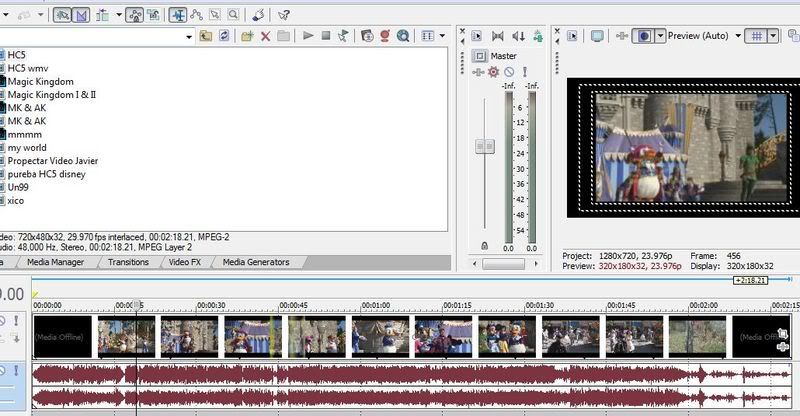Expand the Split Screen View dropdown
Image resolution: width=800 pixels, height=416 pixels.
[x=660, y=36]
